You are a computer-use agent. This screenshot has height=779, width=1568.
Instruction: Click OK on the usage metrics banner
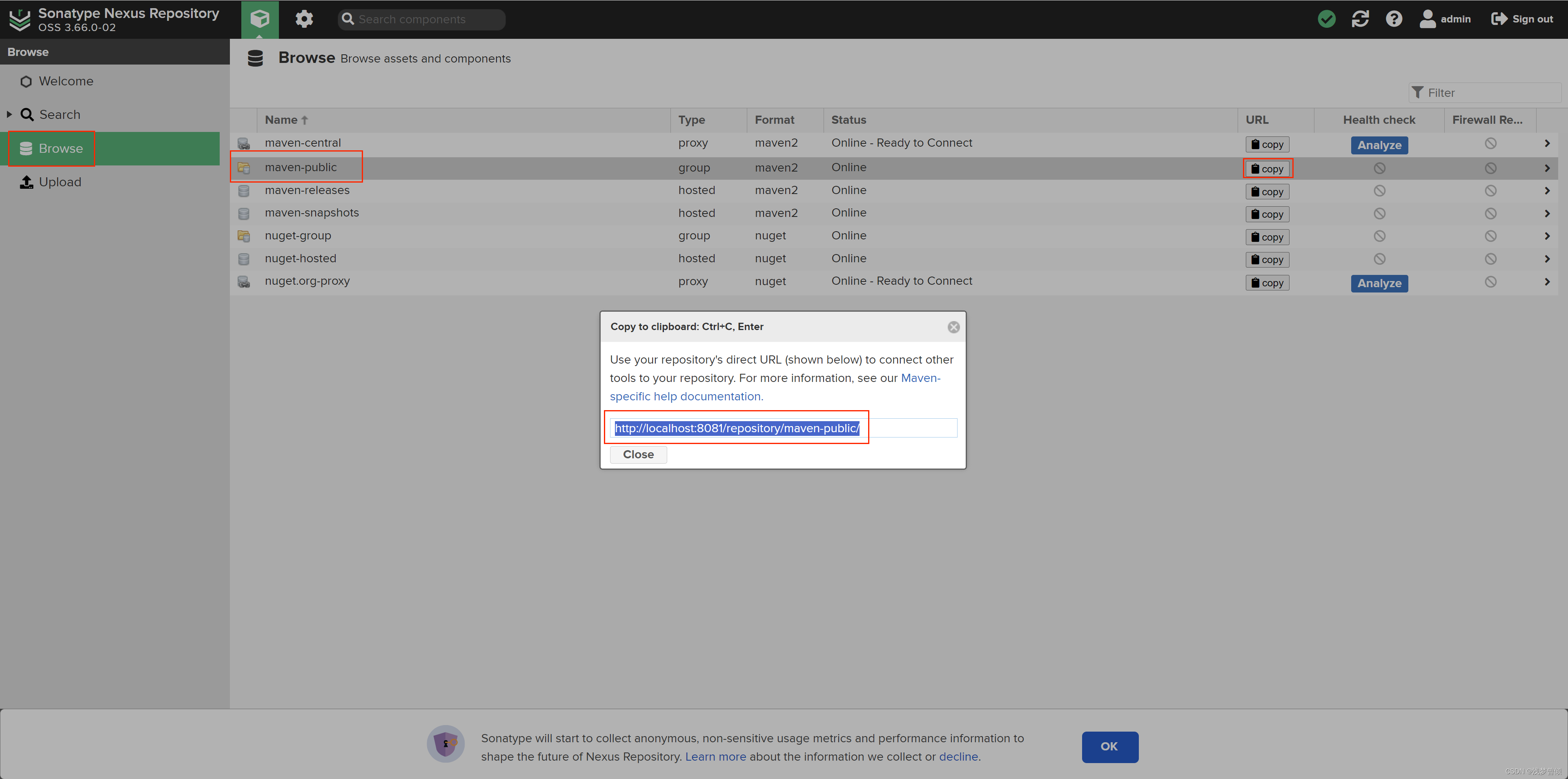[x=1110, y=747]
